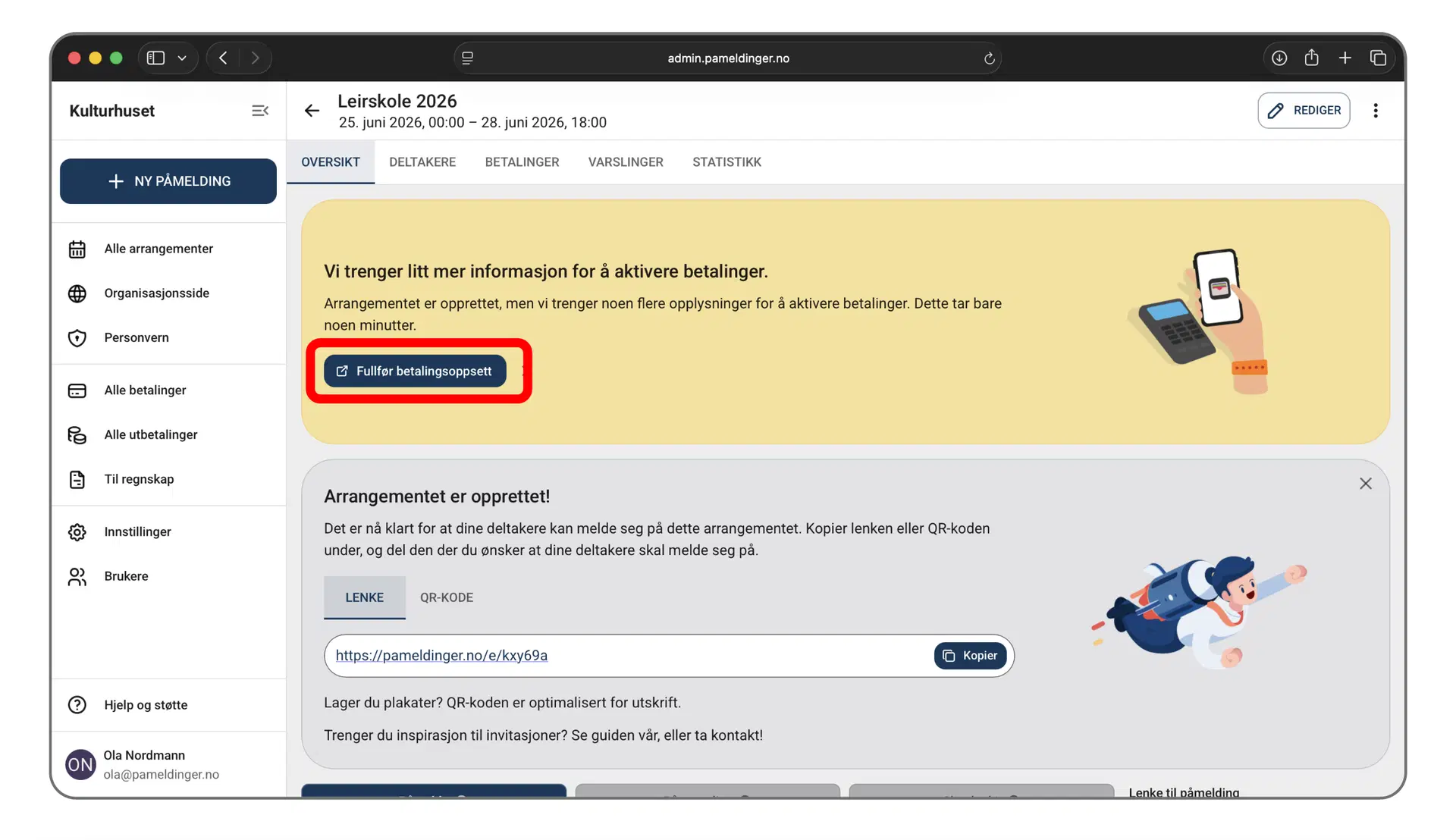
Task: Open the chevron dropdown beside the sidebar button
Action: [x=182, y=58]
